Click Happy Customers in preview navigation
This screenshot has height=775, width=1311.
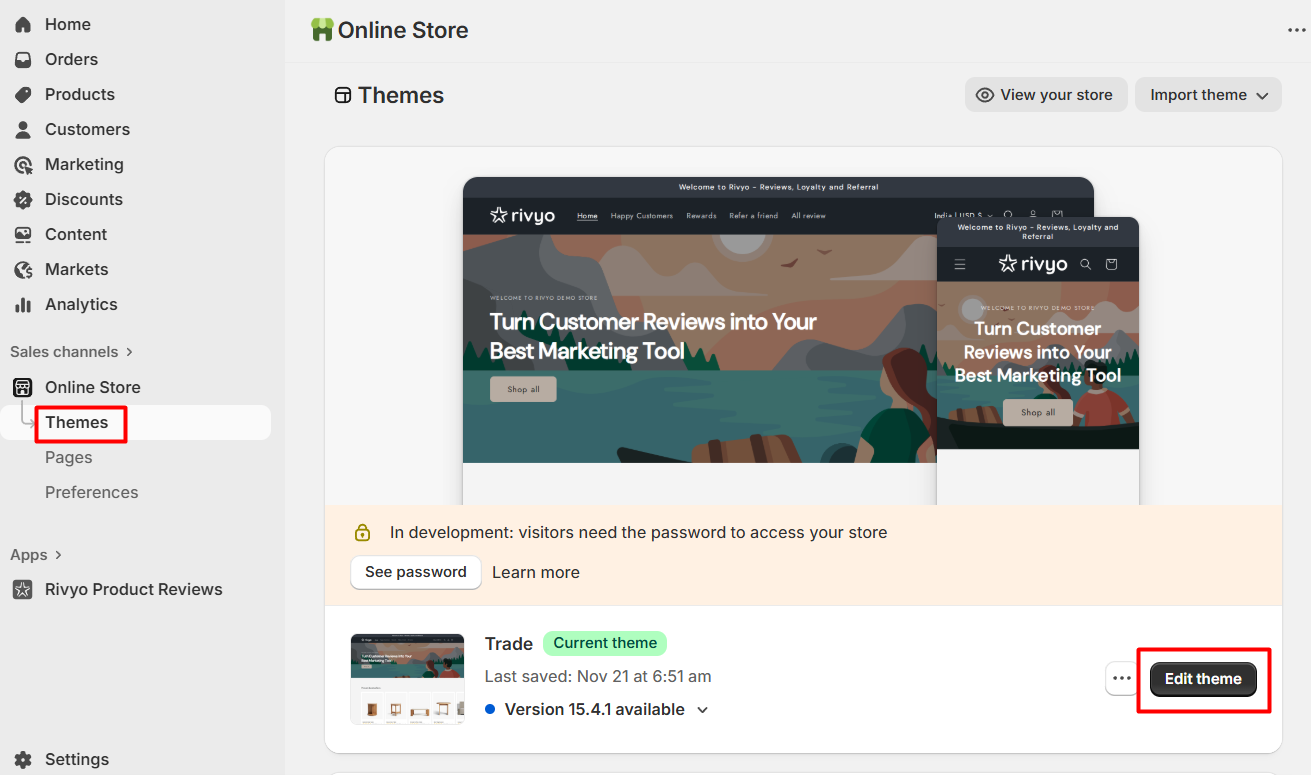coord(642,216)
